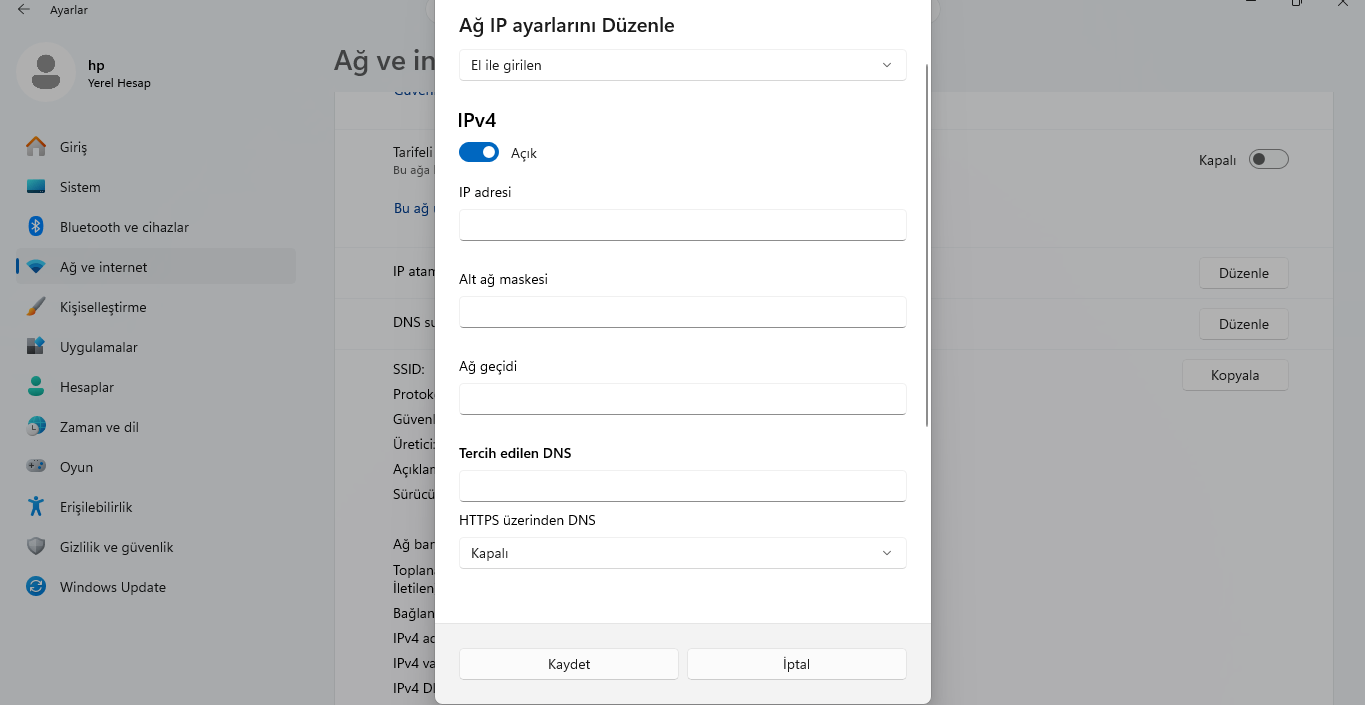Select Ağ ve internet section
The width and height of the screenshot is (1365, 705).
(156, 267)
